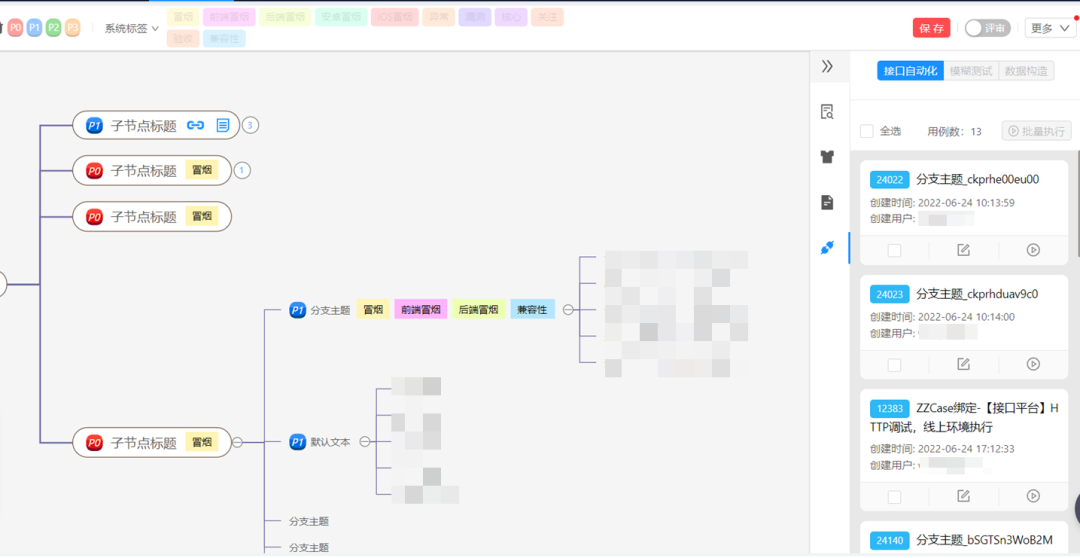This screenshot has height=558, width=1080.
Task: Tick the 全选 select-all checkbox
Action: point(867,131)
